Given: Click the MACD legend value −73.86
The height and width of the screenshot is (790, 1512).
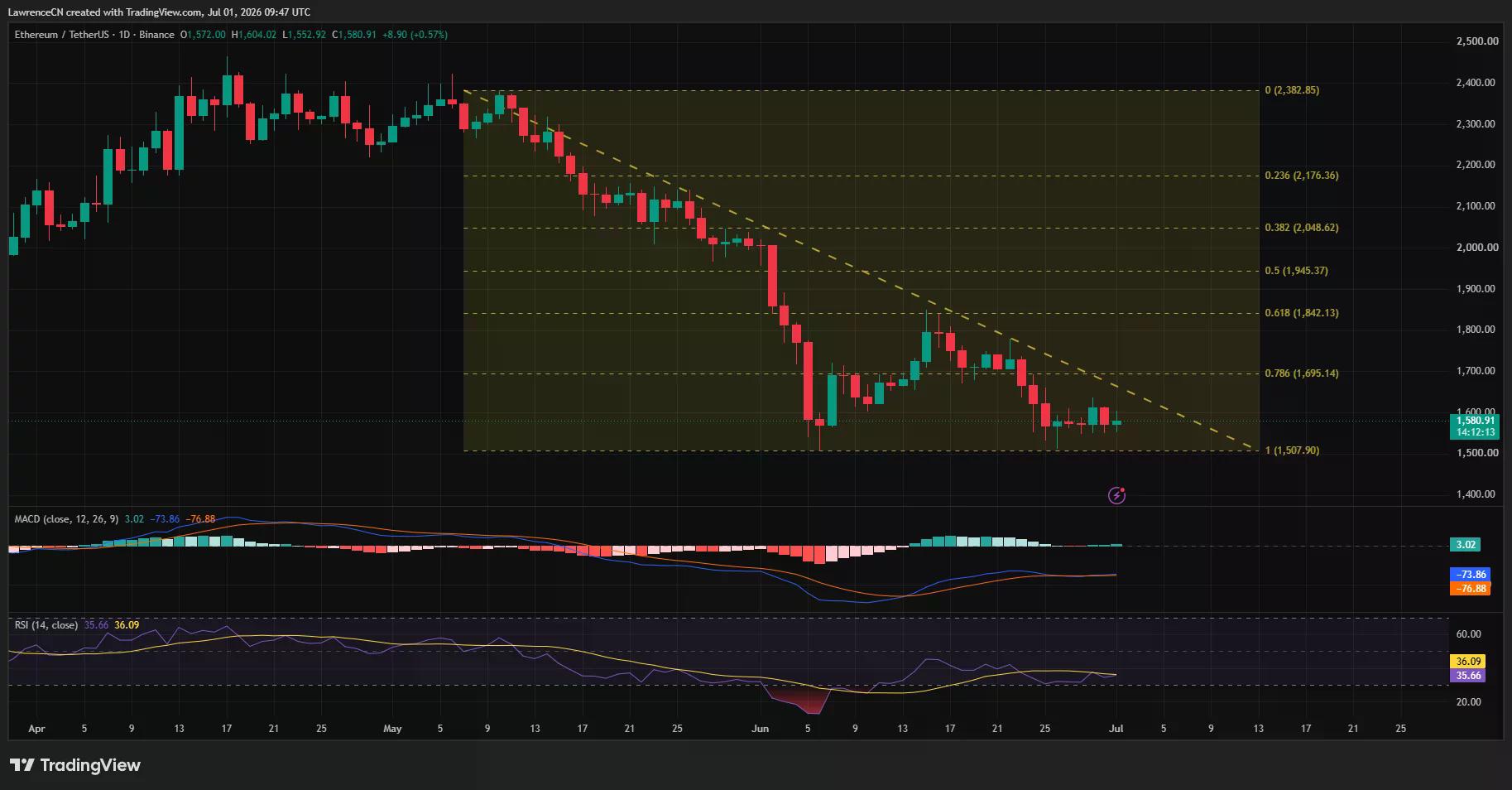Looking at the screenshot, I should [x=166, y=519].
